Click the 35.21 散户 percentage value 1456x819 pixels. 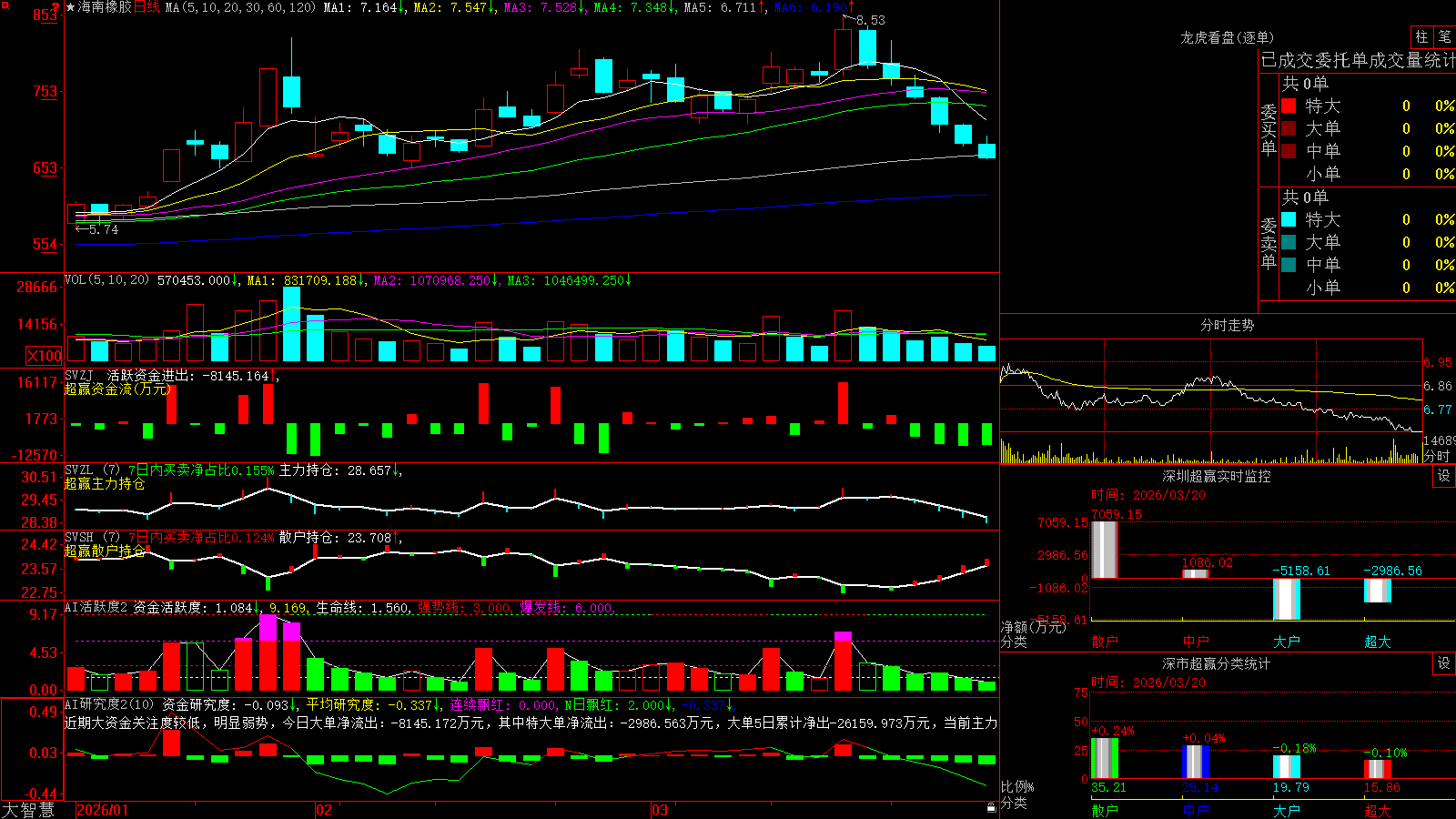1108,787
